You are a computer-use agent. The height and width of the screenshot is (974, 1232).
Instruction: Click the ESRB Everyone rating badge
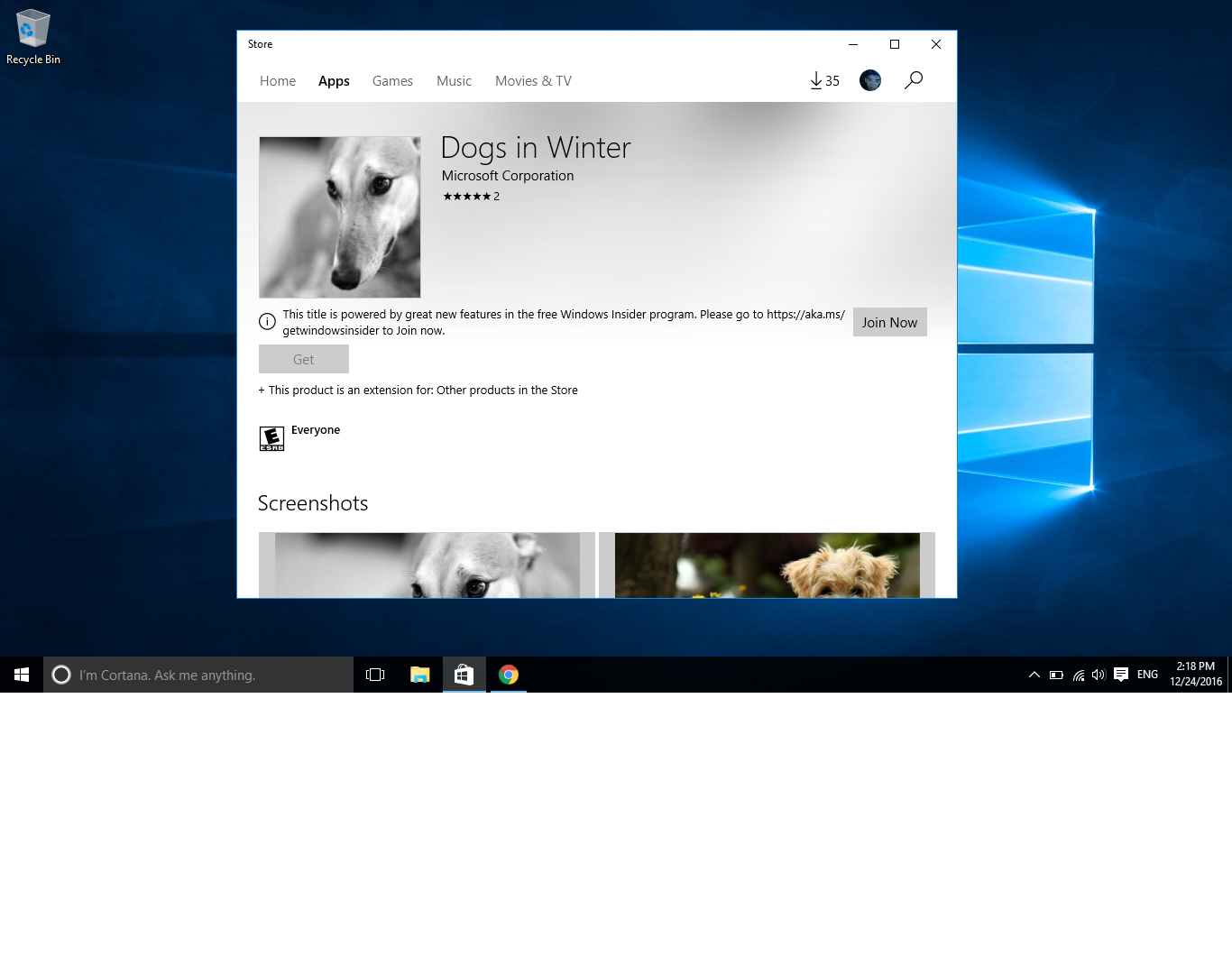tap(271, 438)
